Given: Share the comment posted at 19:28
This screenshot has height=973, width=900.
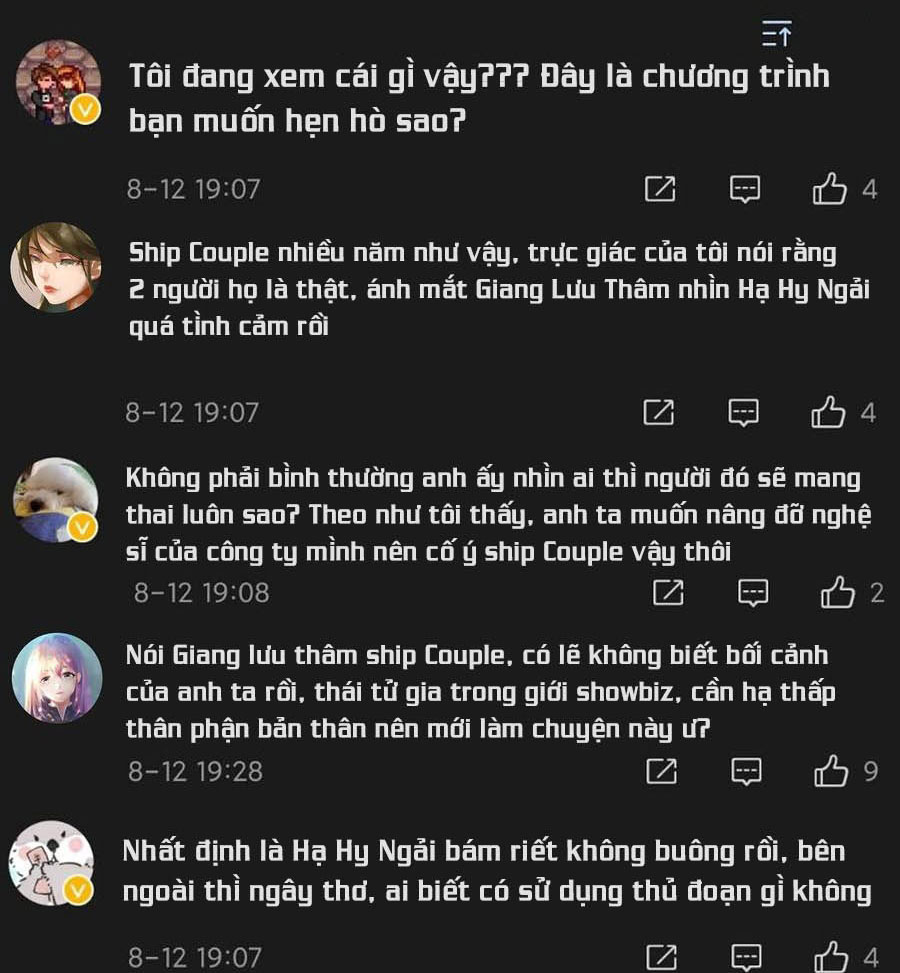Looking at the screenshot, I should [x=662, y=771].
